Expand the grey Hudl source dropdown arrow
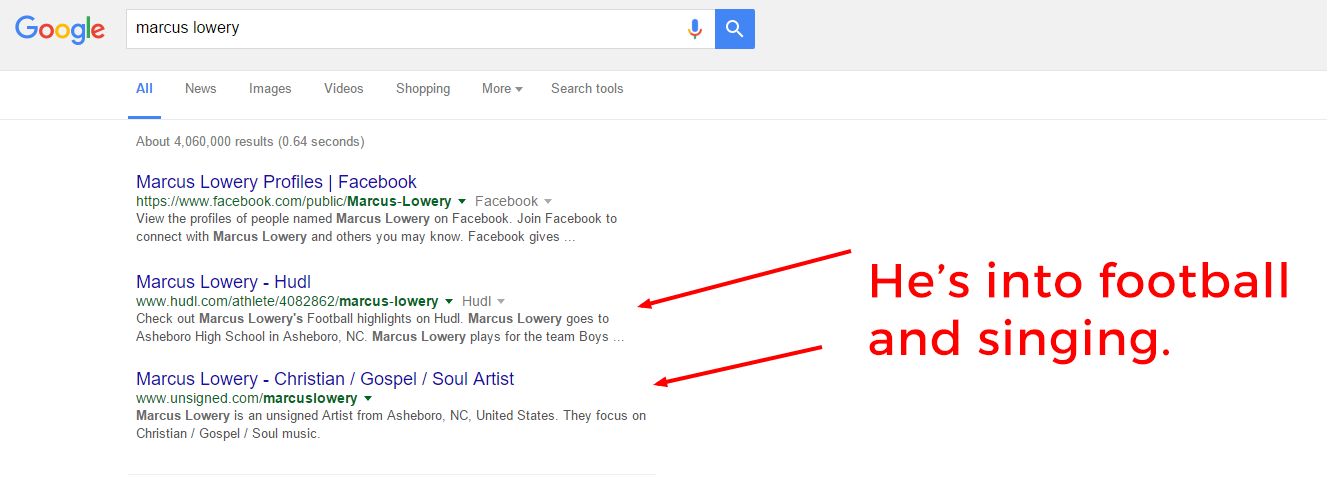 tap(501, 302)
